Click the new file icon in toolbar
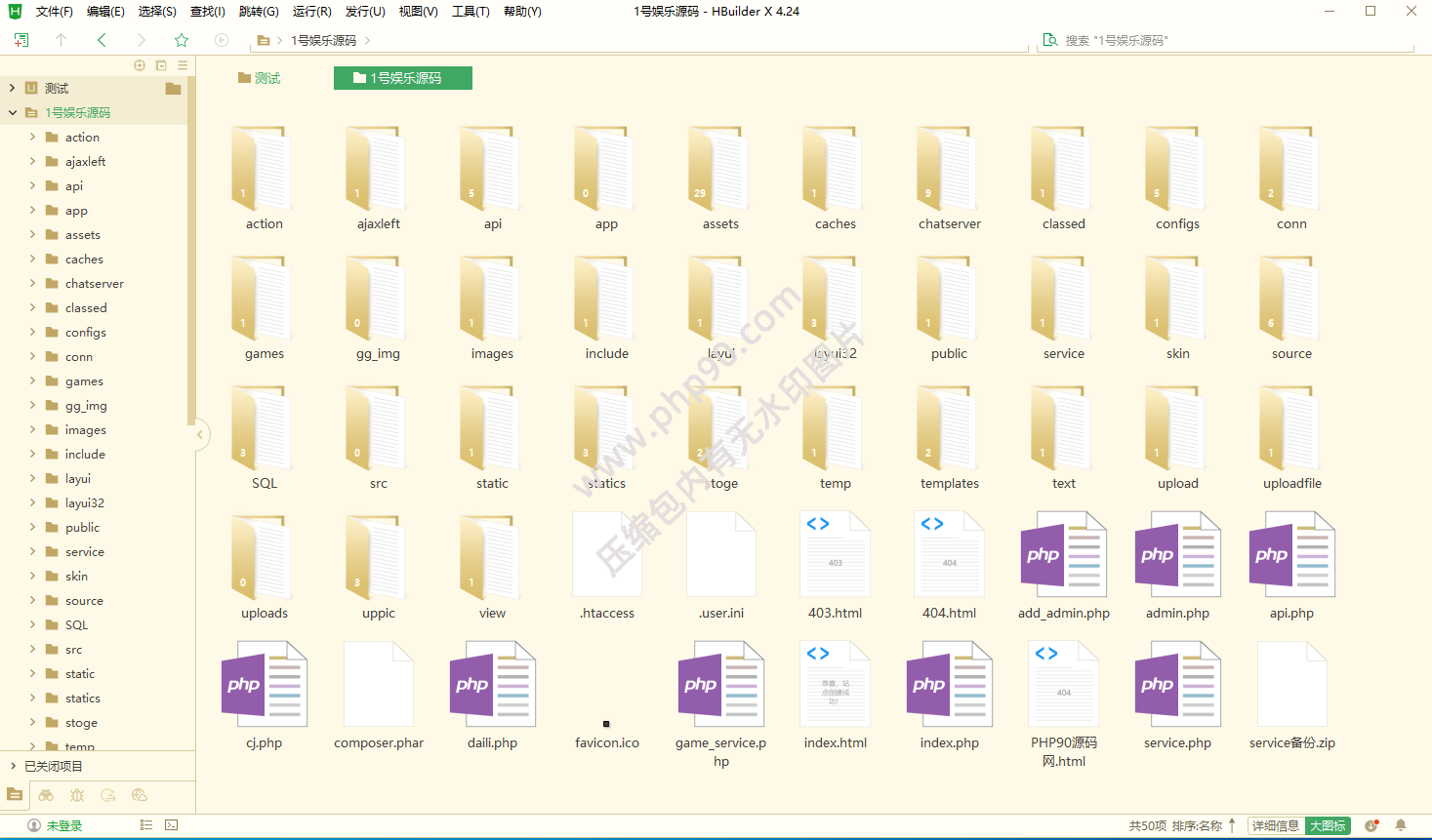Viewport: 1432px width, 840px height. 21,40
